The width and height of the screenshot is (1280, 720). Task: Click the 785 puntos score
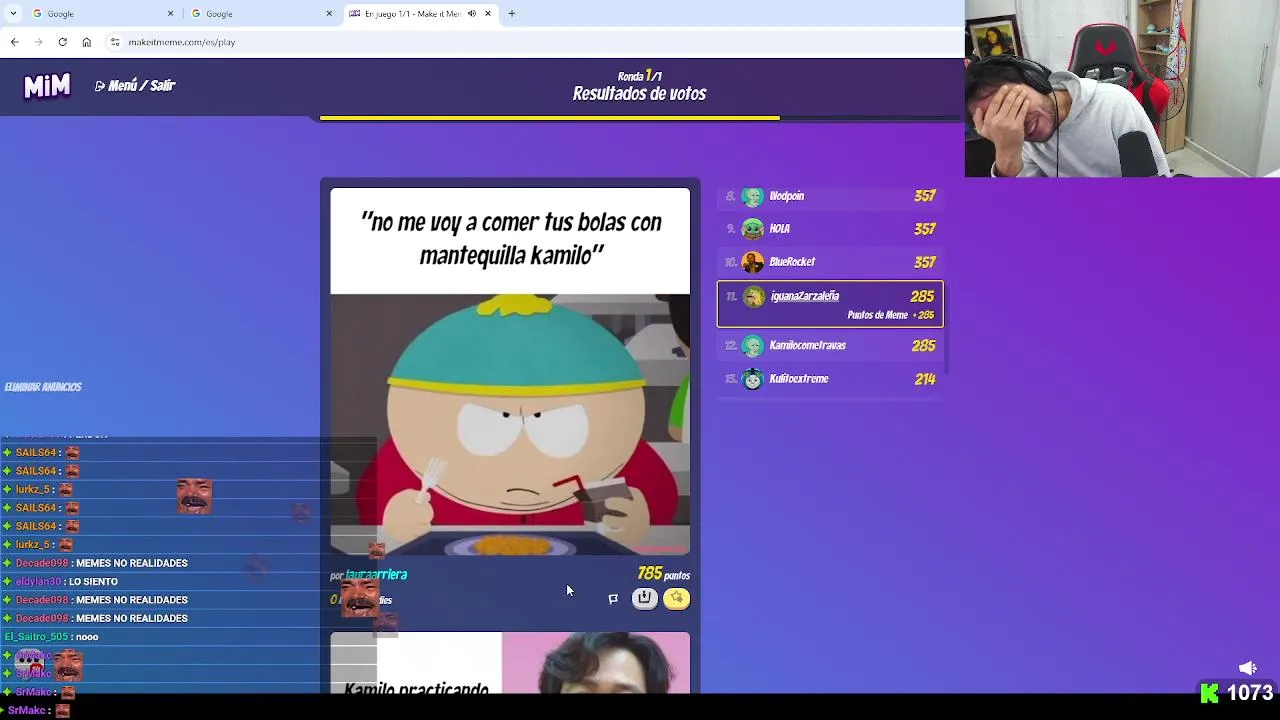(664, 574)
